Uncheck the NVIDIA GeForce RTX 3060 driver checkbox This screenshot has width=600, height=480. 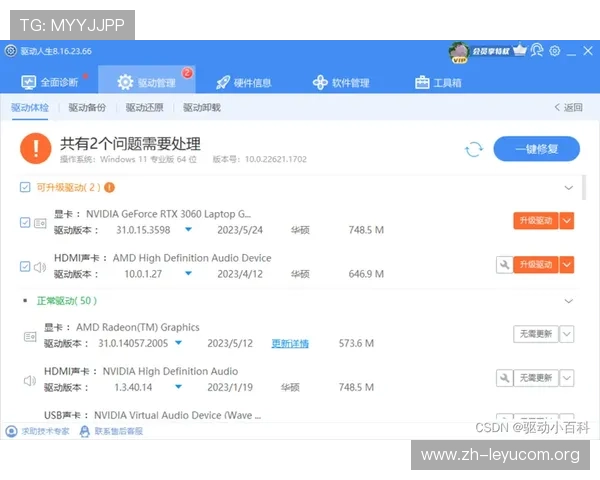[x=25, y=222]
